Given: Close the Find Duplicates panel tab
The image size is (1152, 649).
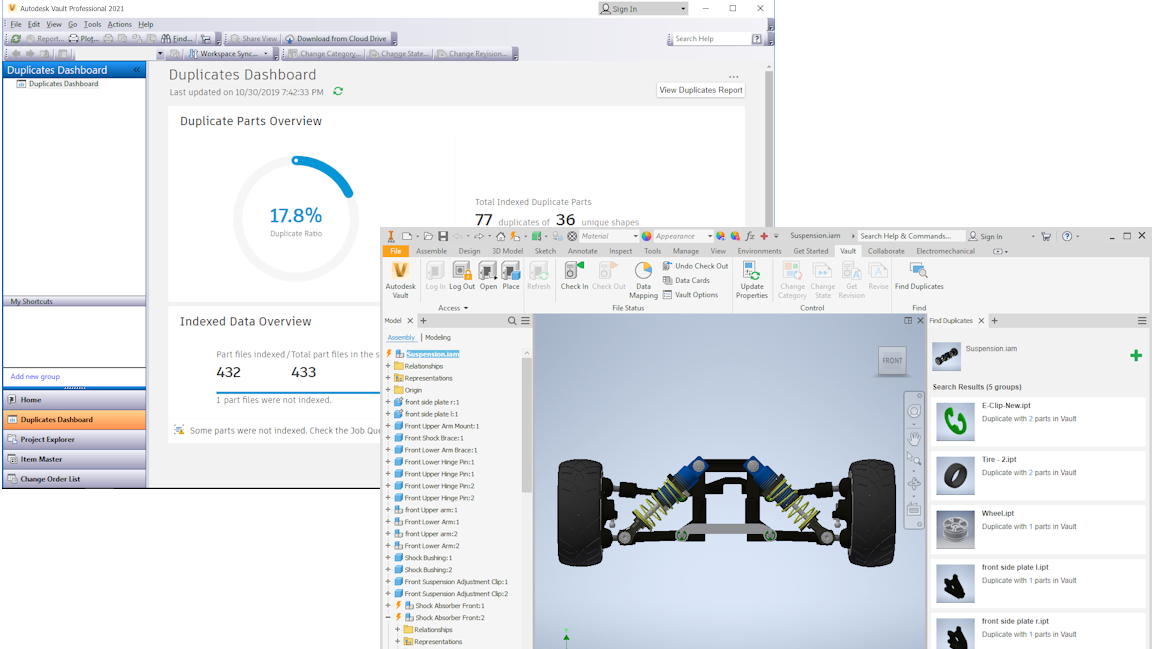Looking at the screenshot, I should click(x=981, y=320).
